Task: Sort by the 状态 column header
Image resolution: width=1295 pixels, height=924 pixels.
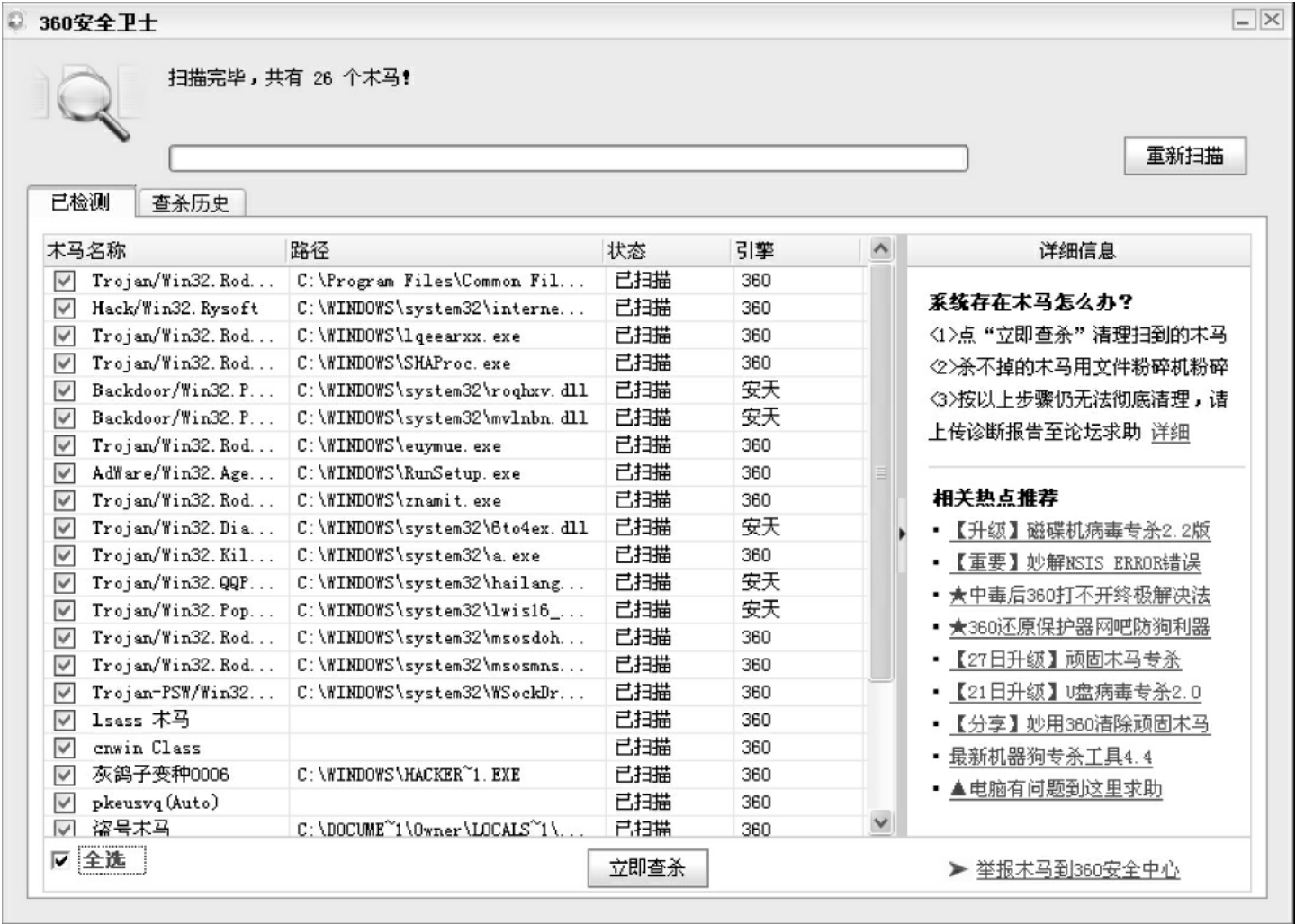Action: point(667,250)
